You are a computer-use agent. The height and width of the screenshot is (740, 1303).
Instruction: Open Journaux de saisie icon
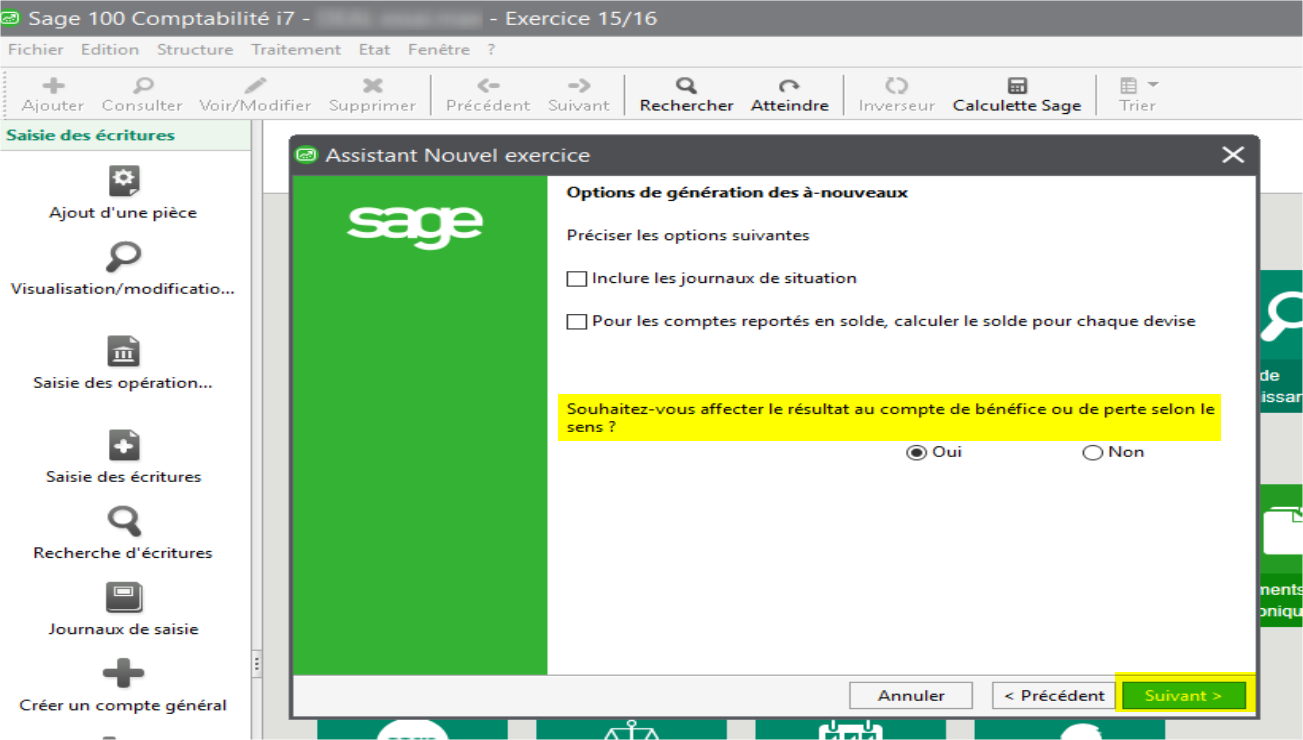123,598
